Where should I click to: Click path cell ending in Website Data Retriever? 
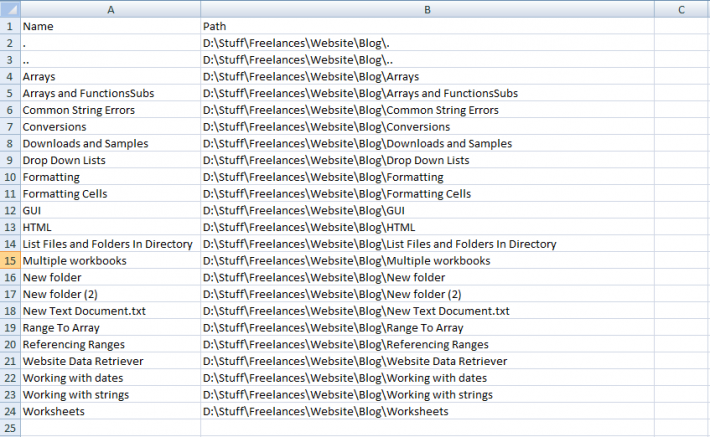[427, 361]
